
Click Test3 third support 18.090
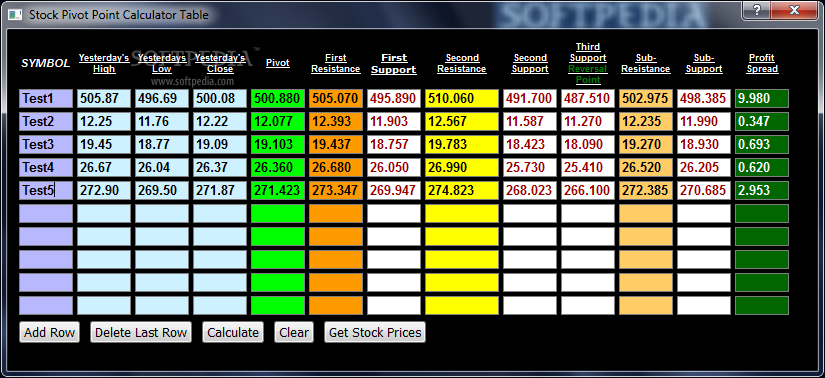point(588,144)
